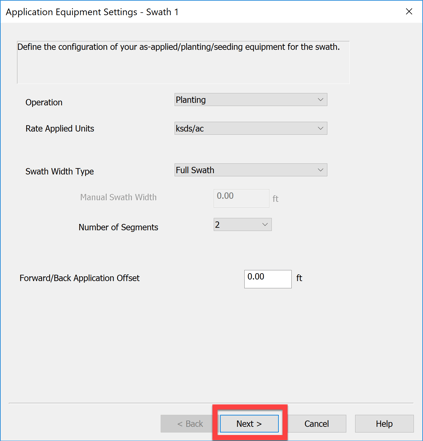
Task: Open the Operation dropdown showing Planting
Action: (x=251, y=100)
